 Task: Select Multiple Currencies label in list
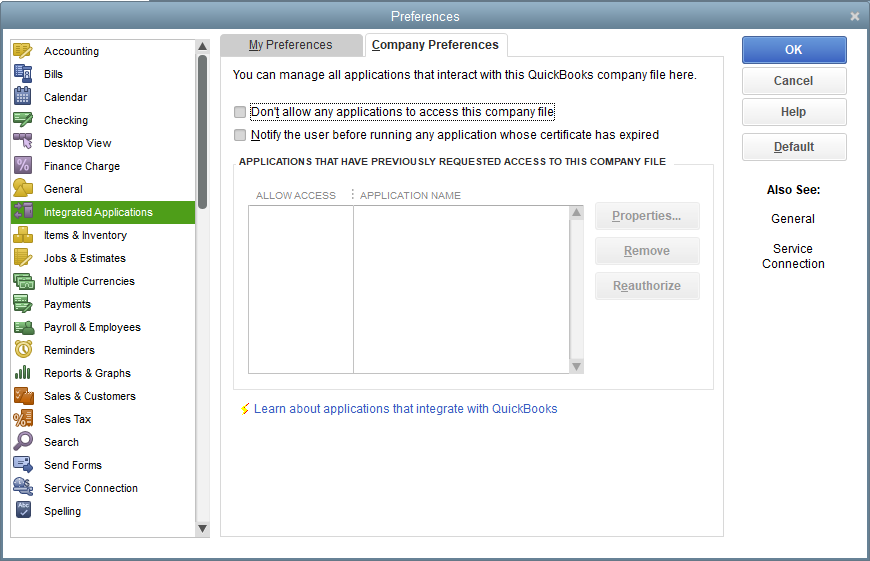(89, 281)
